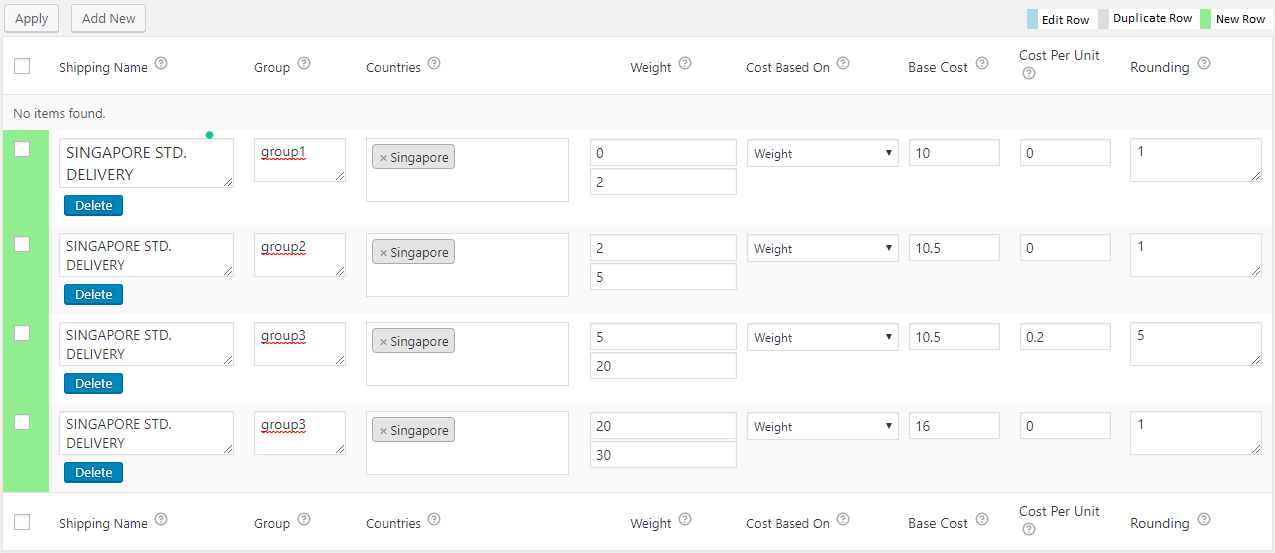Click help icon next to Shipping Name header
The height and width of the screenshot is (553, 1275).
(x=161, y=64)
